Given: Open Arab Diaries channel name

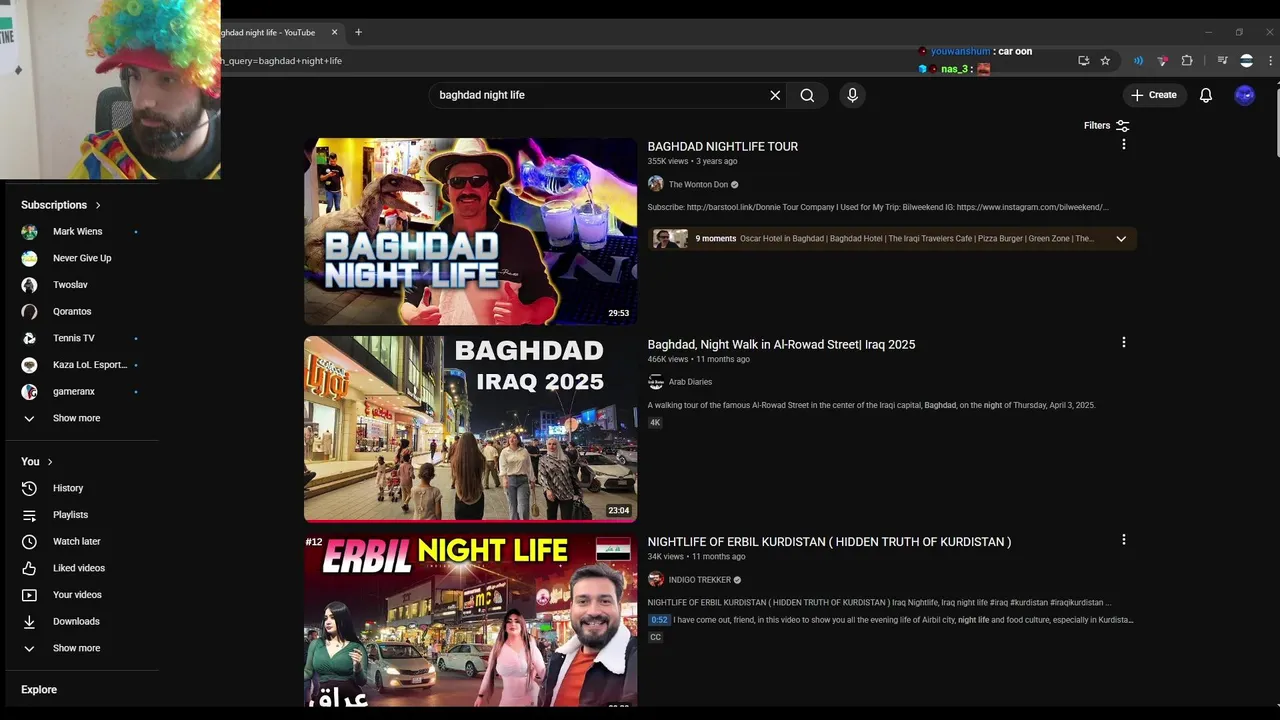Looking at the screenshot, I should (x=690, y=382).
